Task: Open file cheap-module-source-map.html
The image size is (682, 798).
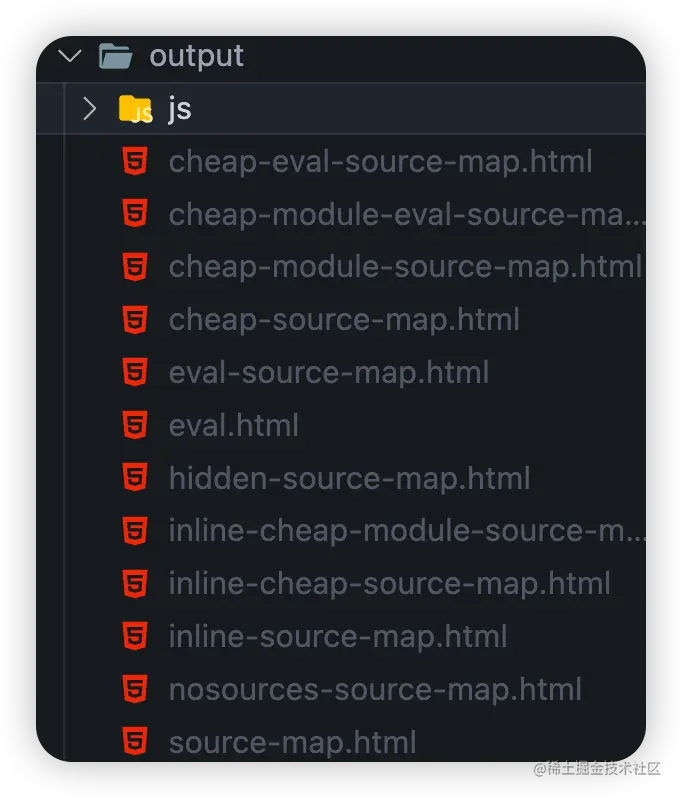Action: pos(406,268)
